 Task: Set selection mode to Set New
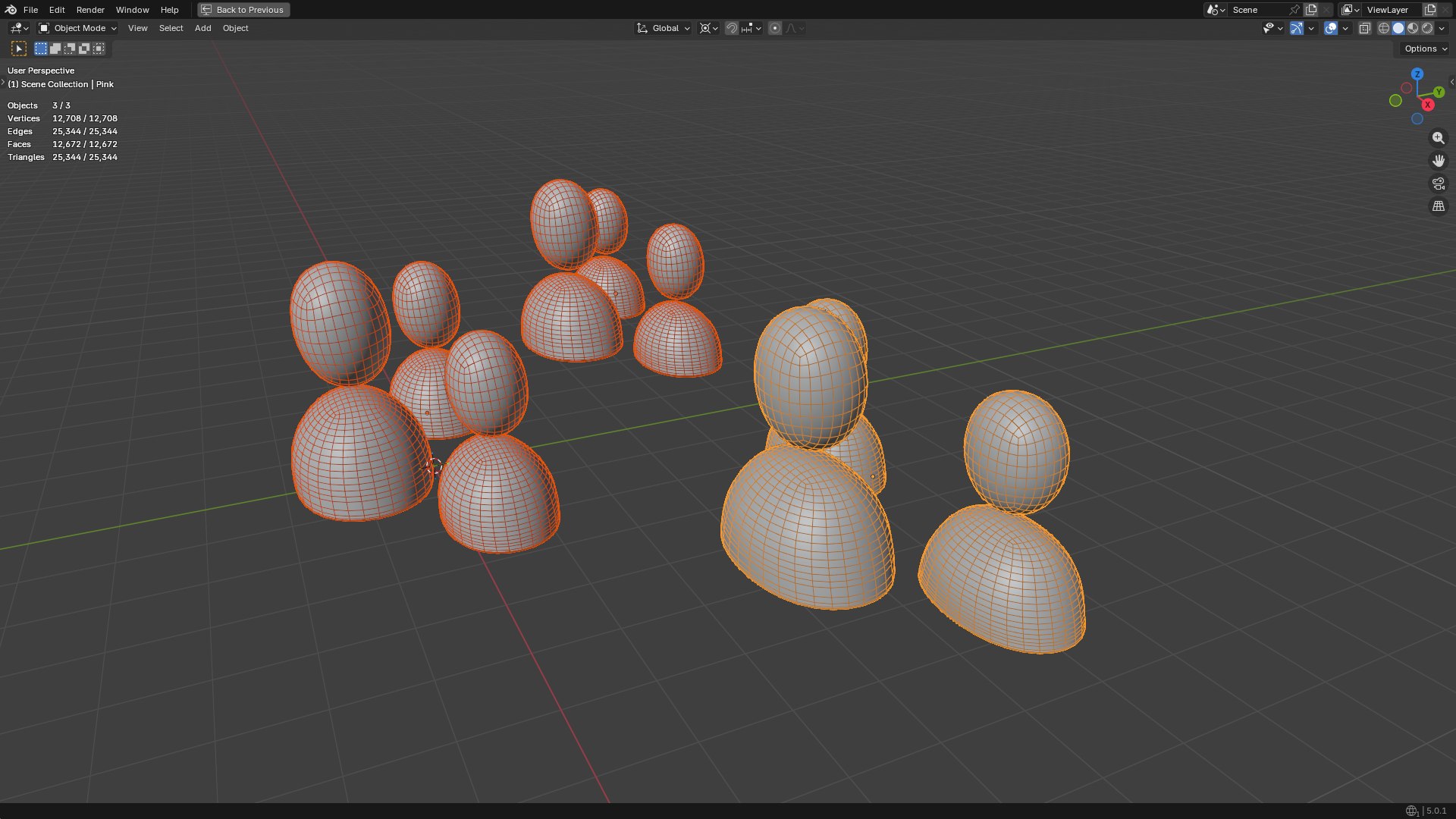pyautogui.click(x=41, y=49)
